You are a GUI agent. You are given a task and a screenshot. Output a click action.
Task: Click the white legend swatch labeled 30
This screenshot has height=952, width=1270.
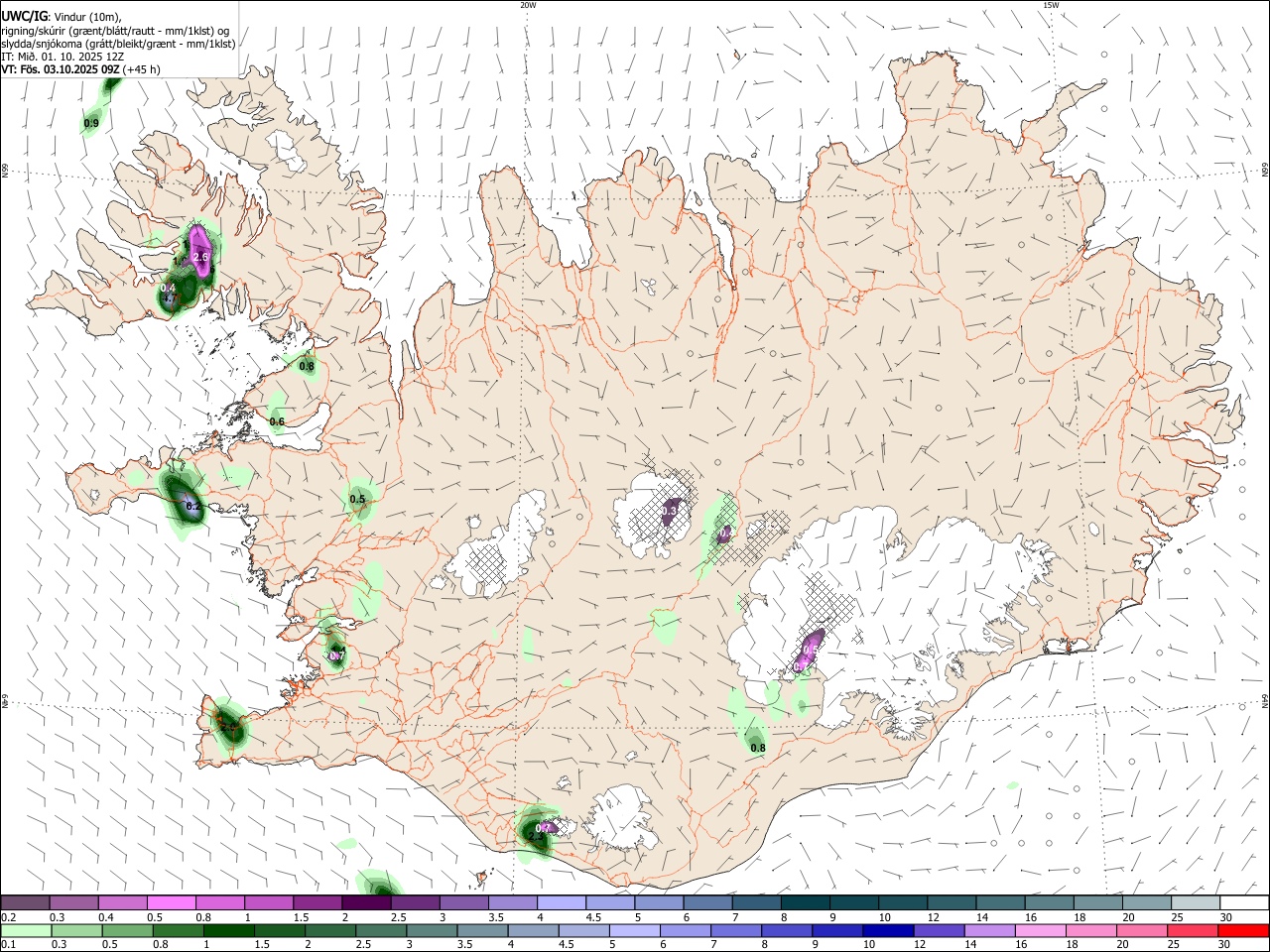pos(1244,903)
